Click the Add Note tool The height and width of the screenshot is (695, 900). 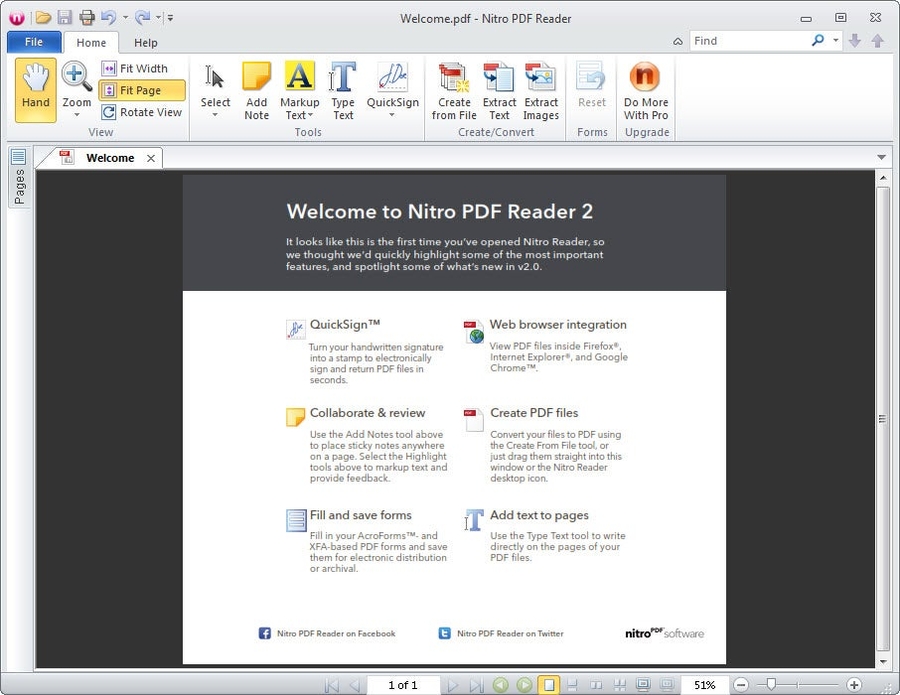pos(256,88)
